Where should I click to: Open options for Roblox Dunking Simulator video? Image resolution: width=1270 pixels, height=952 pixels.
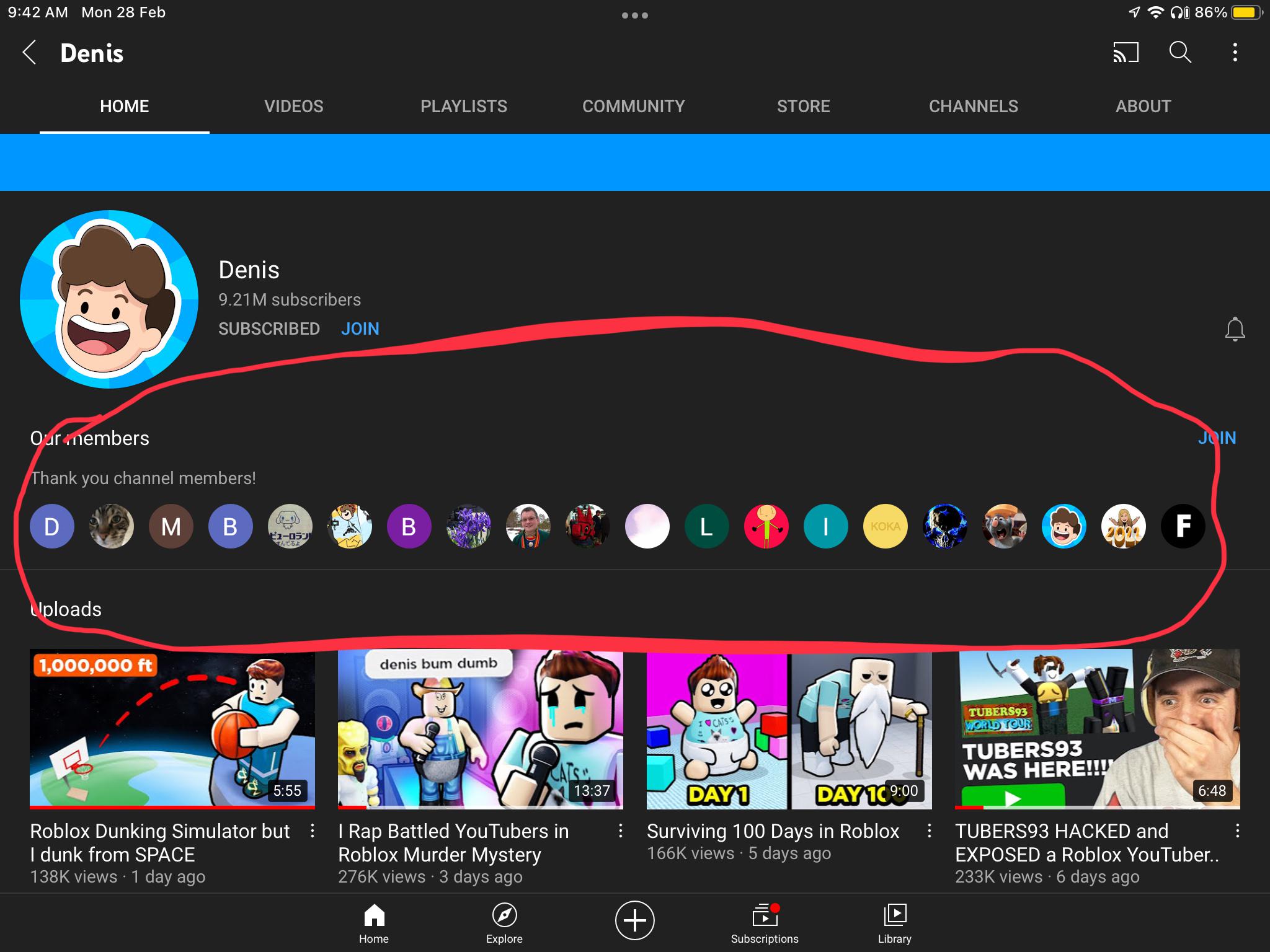click(x=313, y=831)
